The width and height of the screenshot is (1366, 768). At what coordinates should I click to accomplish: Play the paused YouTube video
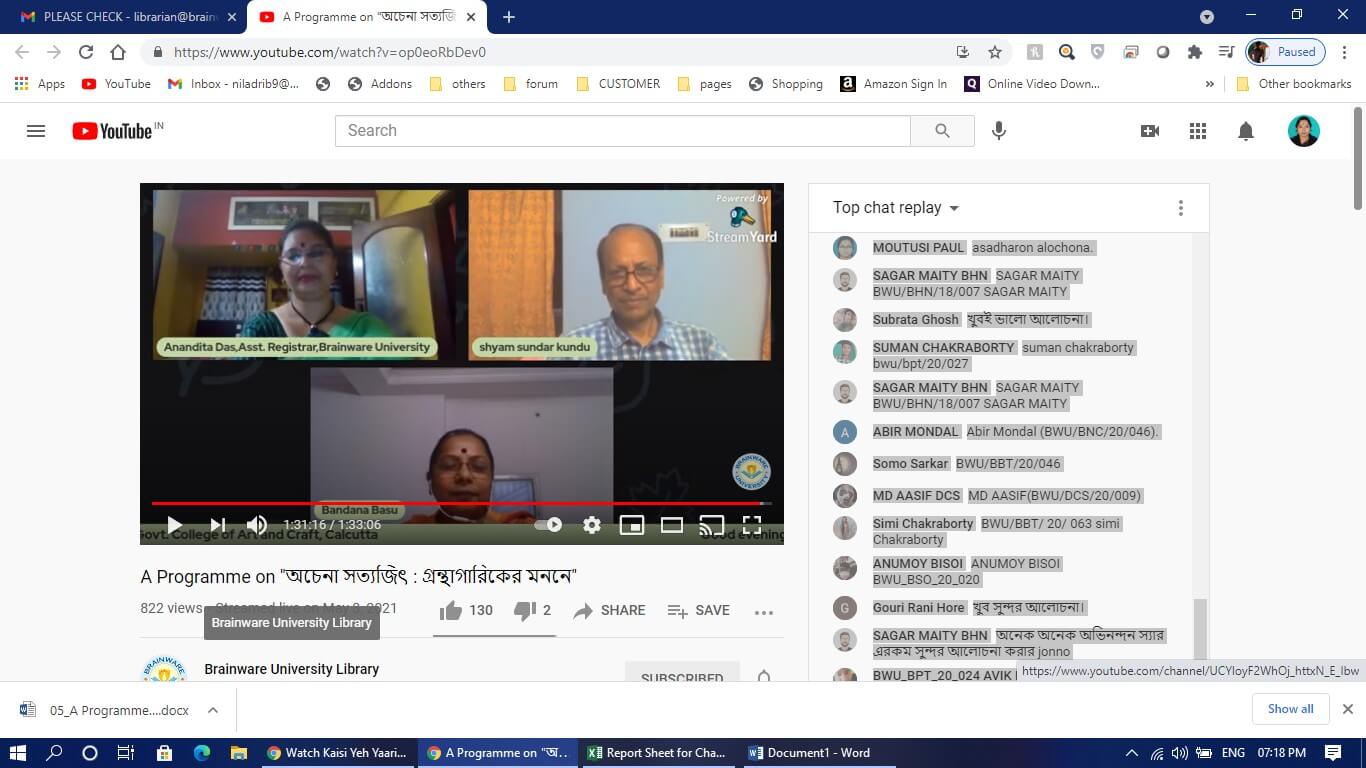tap(174, 525)
